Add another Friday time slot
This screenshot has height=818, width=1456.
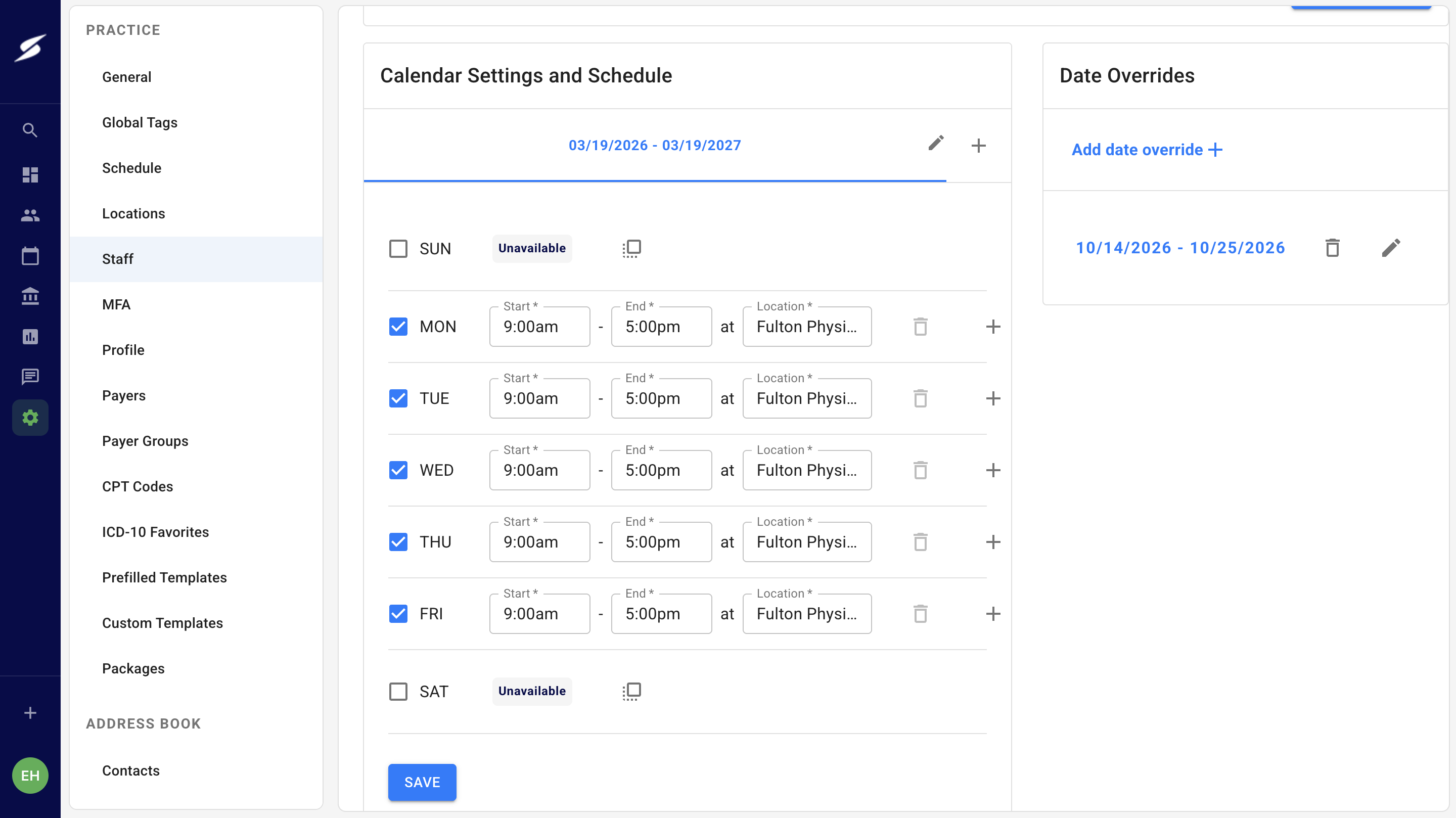click(993, 613)
